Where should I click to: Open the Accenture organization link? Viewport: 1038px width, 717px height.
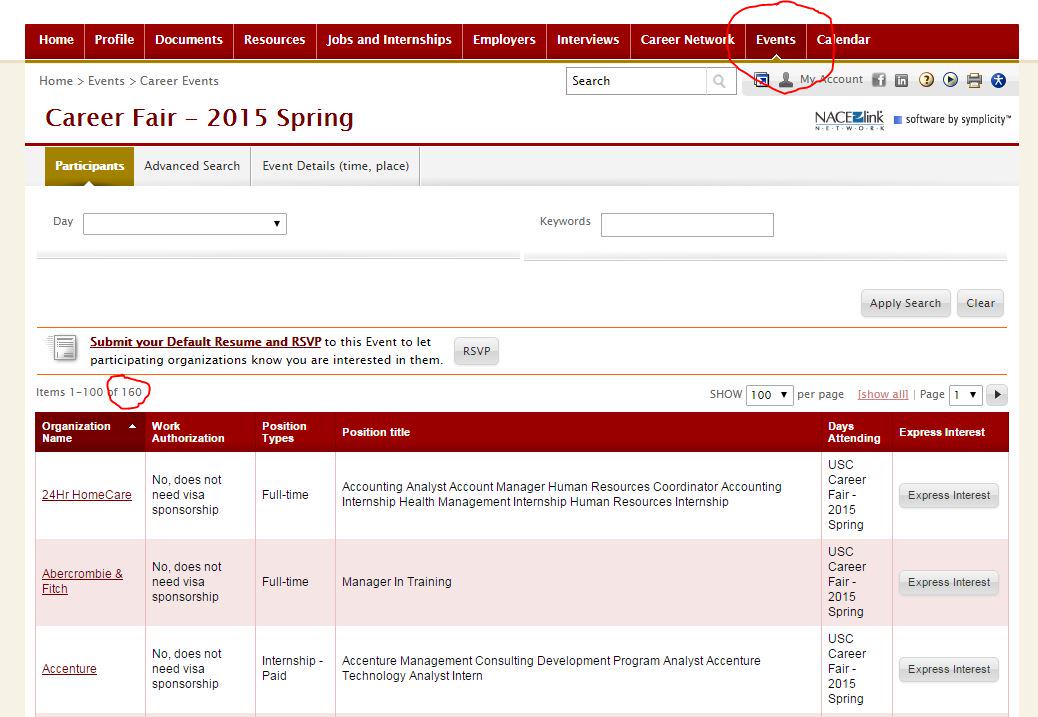click(69, 669)
